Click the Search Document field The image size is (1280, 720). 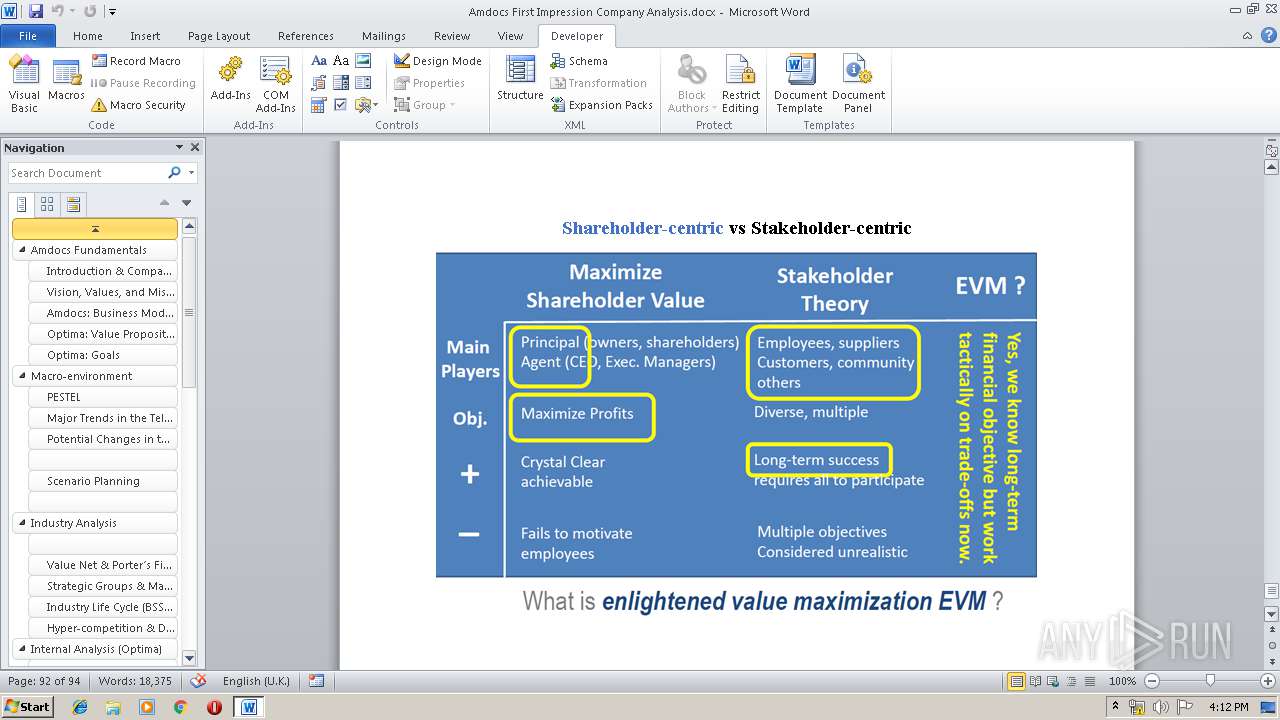(x=87, y=173)
